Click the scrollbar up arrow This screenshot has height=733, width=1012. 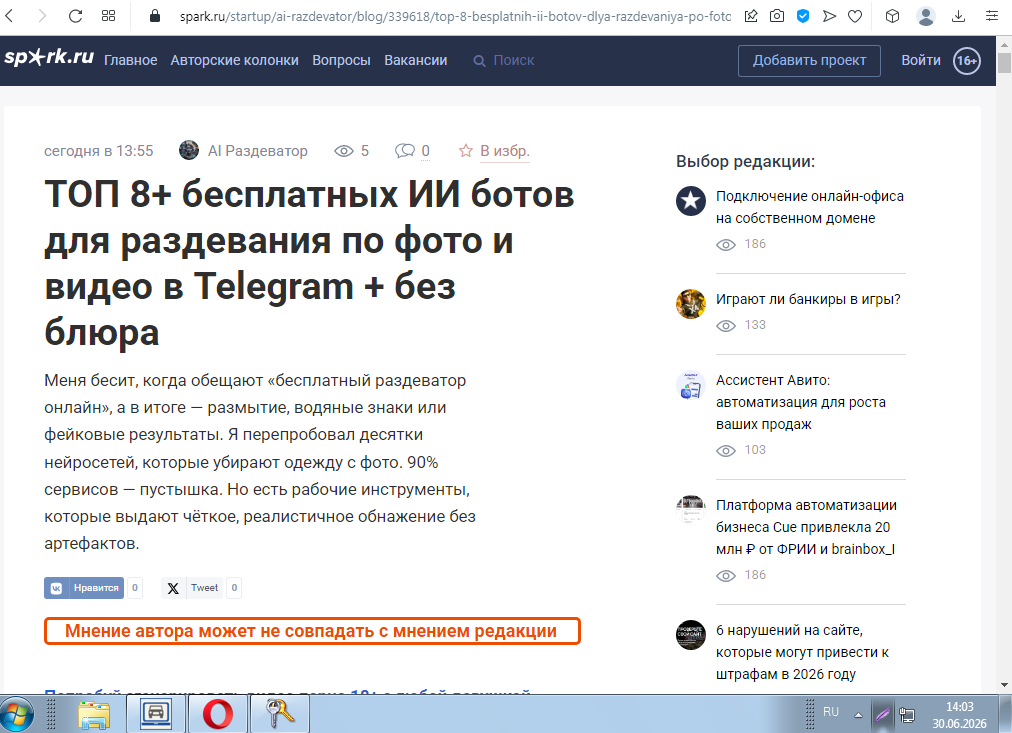point(1004,44)
